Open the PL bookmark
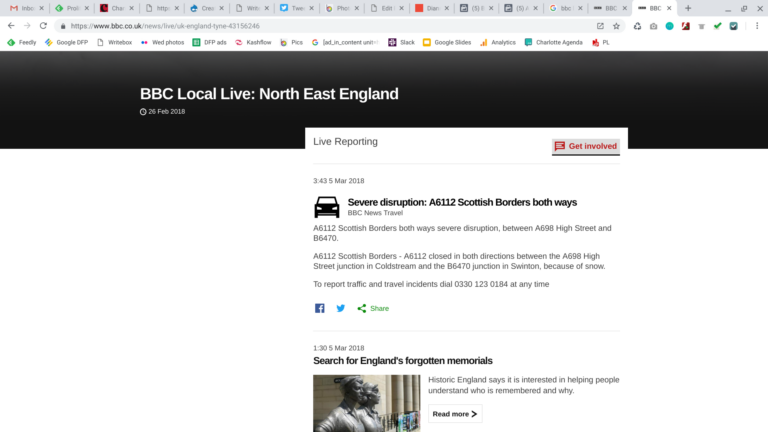768x432 pixels. click(601, 43)
